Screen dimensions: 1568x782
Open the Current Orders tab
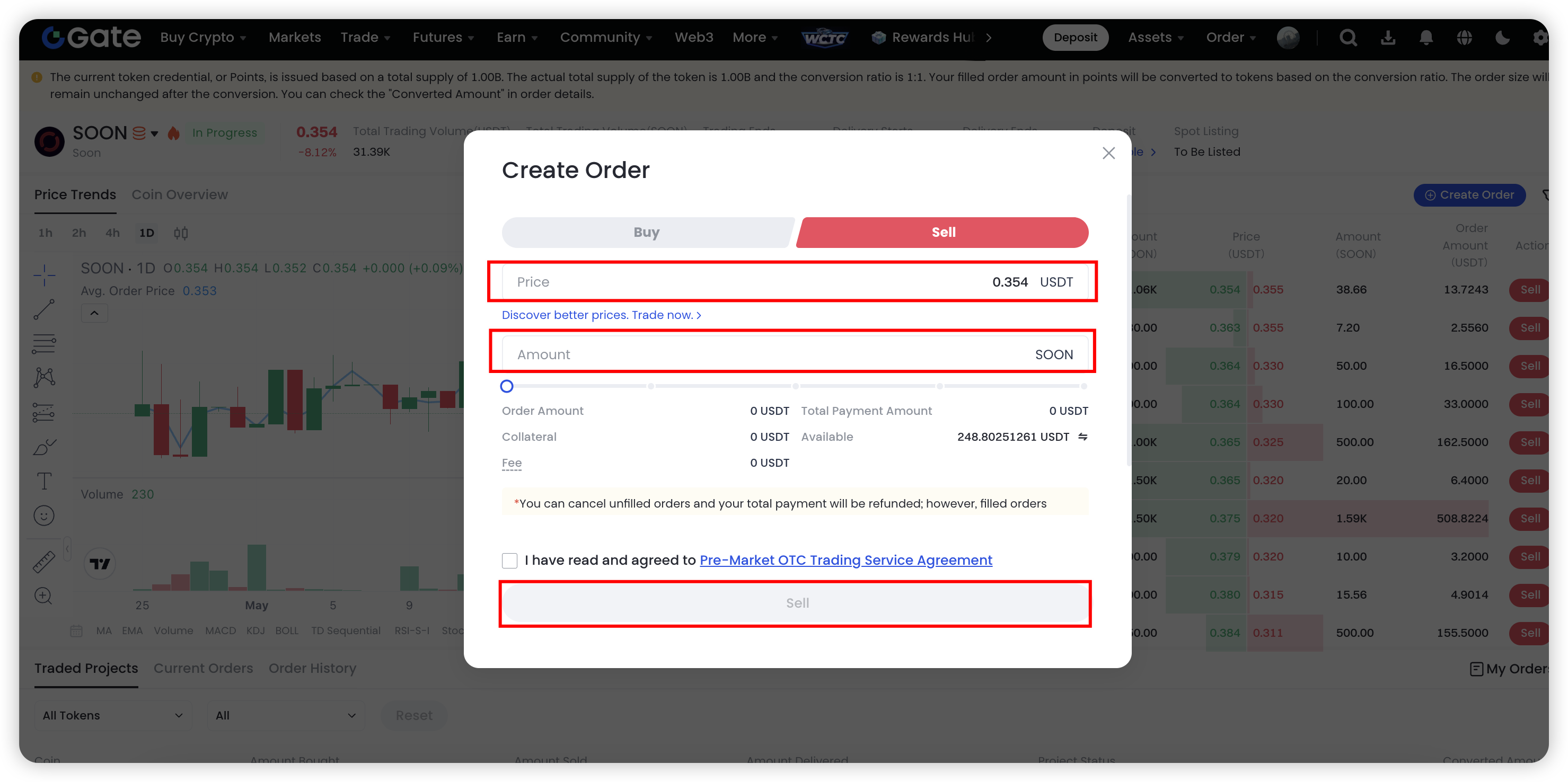[202, 668]
